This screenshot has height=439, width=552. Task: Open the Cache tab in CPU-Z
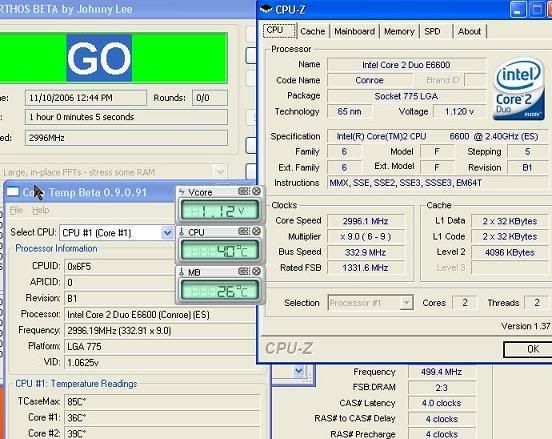click(x=313, y=31)
